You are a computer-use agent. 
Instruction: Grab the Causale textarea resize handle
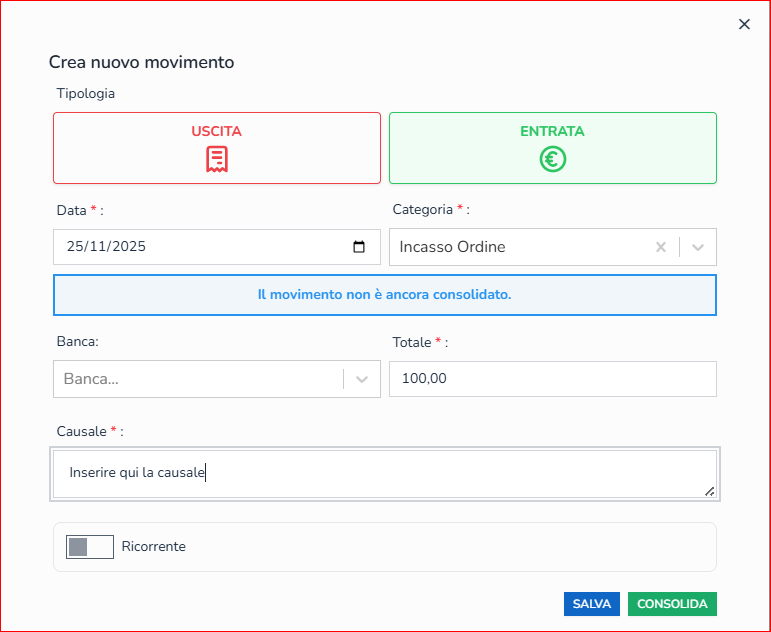[x=709, y=491]
